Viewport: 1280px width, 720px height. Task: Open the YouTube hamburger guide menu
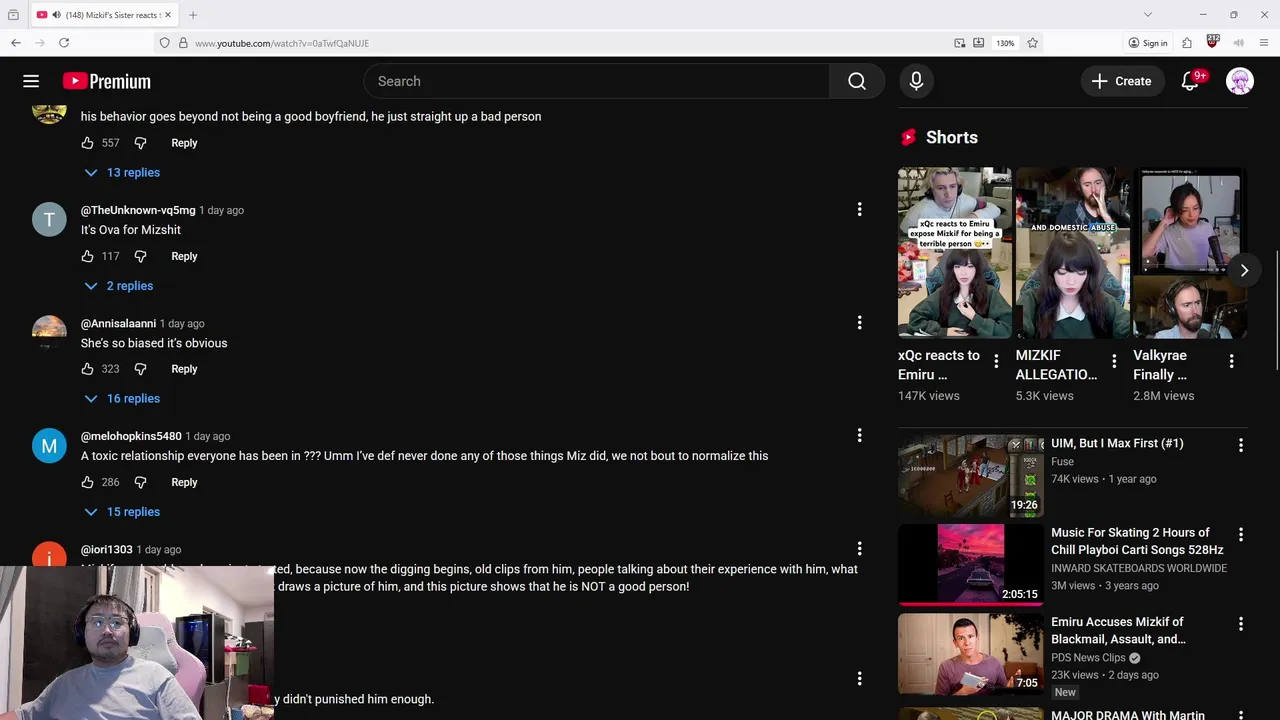(31, 81)
